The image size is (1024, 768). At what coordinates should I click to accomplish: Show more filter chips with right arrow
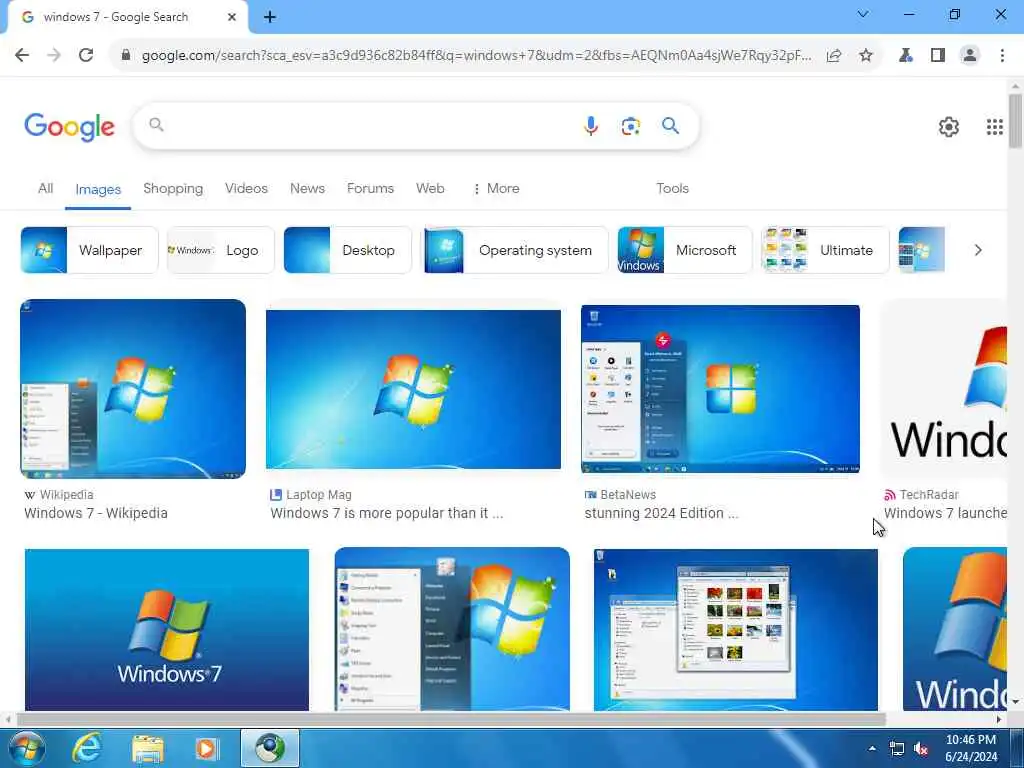click(978, 250)
